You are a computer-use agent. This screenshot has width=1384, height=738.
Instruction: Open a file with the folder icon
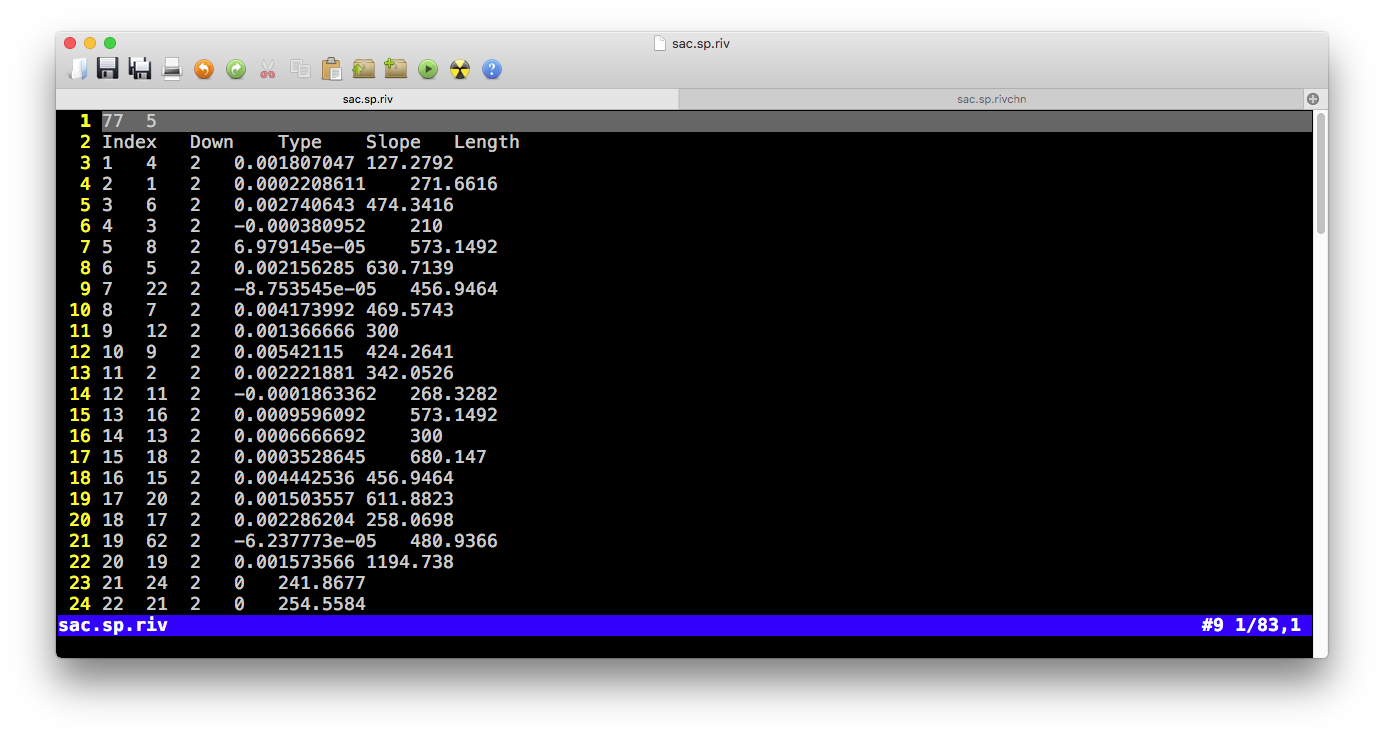[x=77, y=69]
